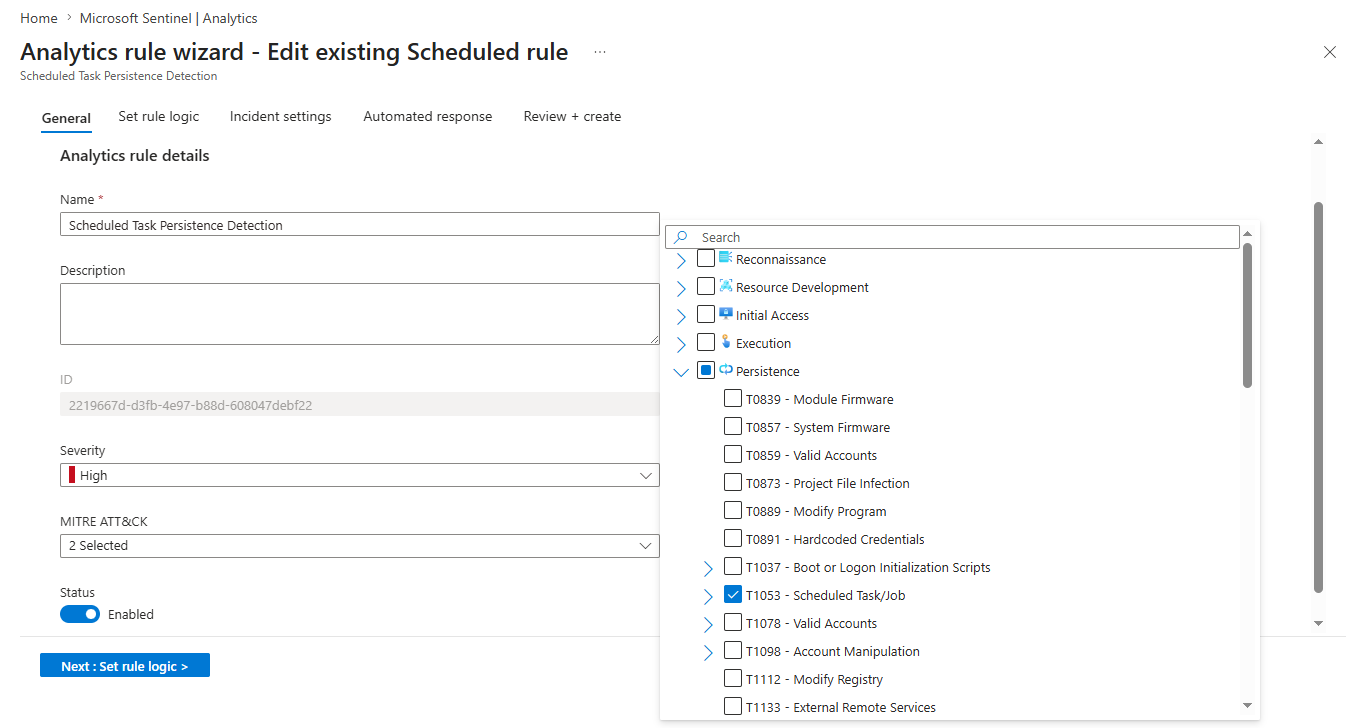Click the Persistence tactic icon

click(x=726, y=370)
